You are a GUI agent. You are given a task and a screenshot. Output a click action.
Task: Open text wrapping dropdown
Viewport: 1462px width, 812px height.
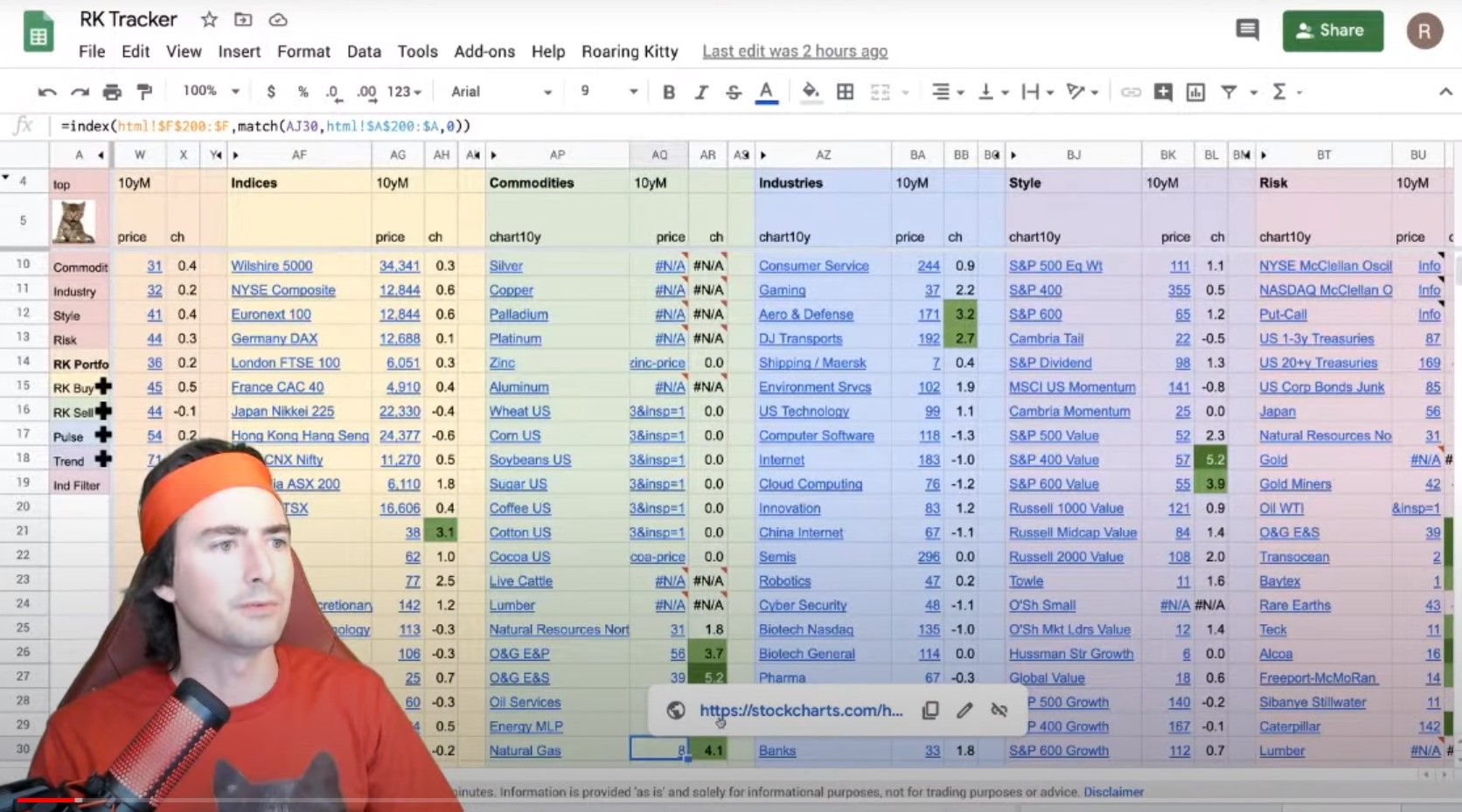pyautogui.click(x=1037, y=92)
